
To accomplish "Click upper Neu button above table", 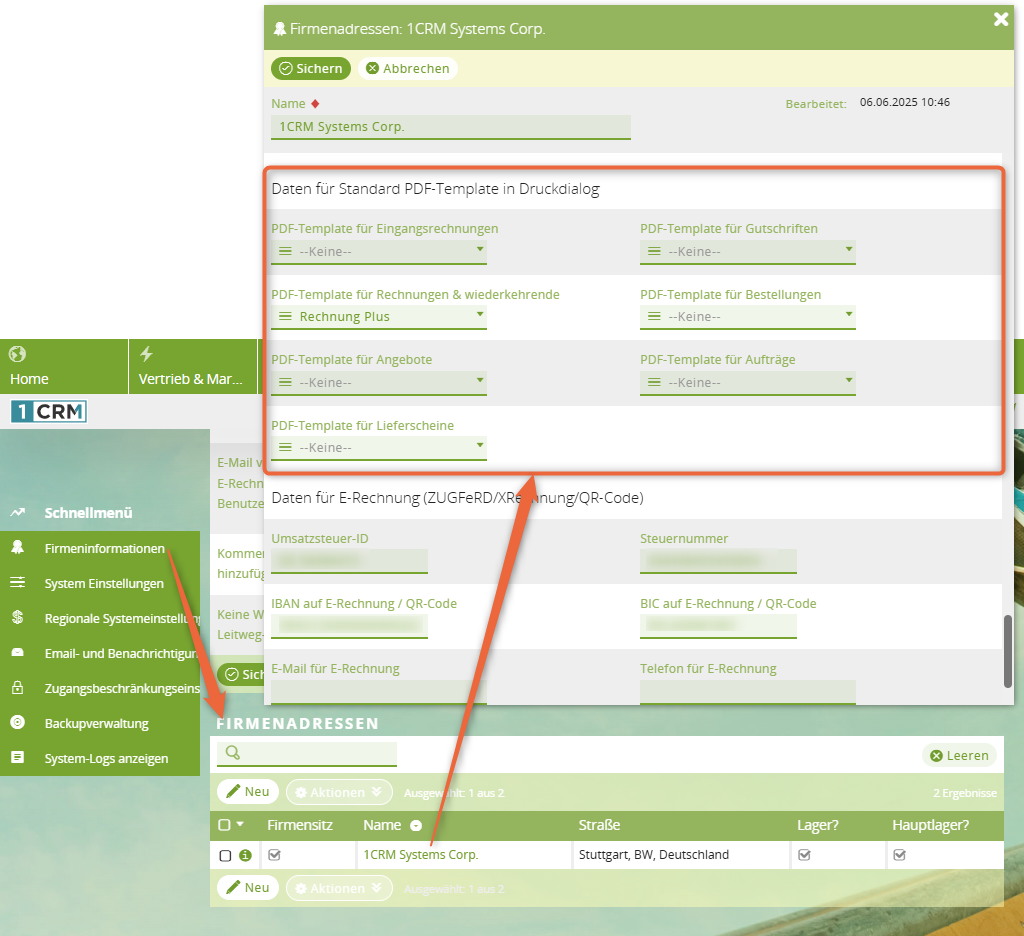I will click(248, 792).
